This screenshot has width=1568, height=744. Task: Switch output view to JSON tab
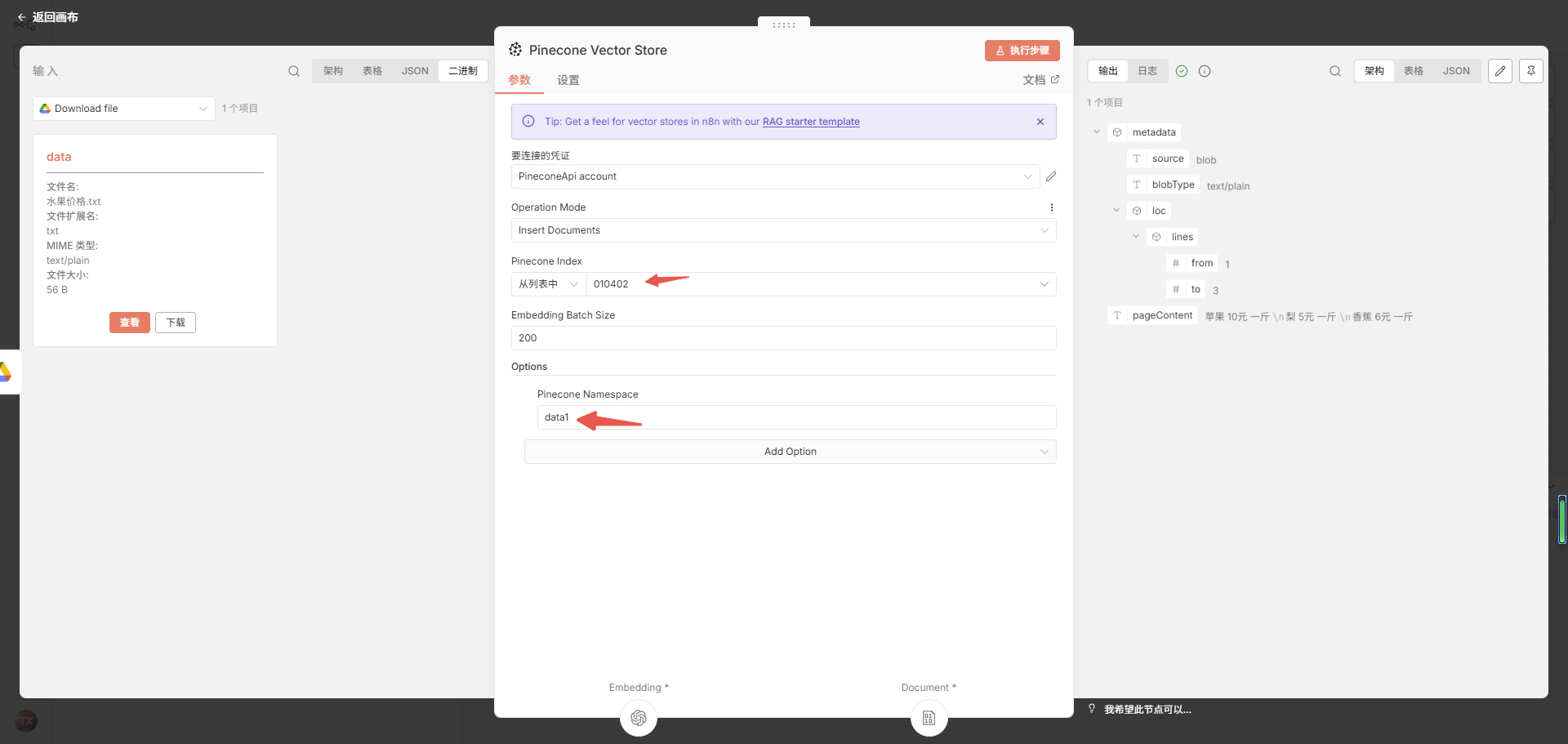click(1456, 71)
